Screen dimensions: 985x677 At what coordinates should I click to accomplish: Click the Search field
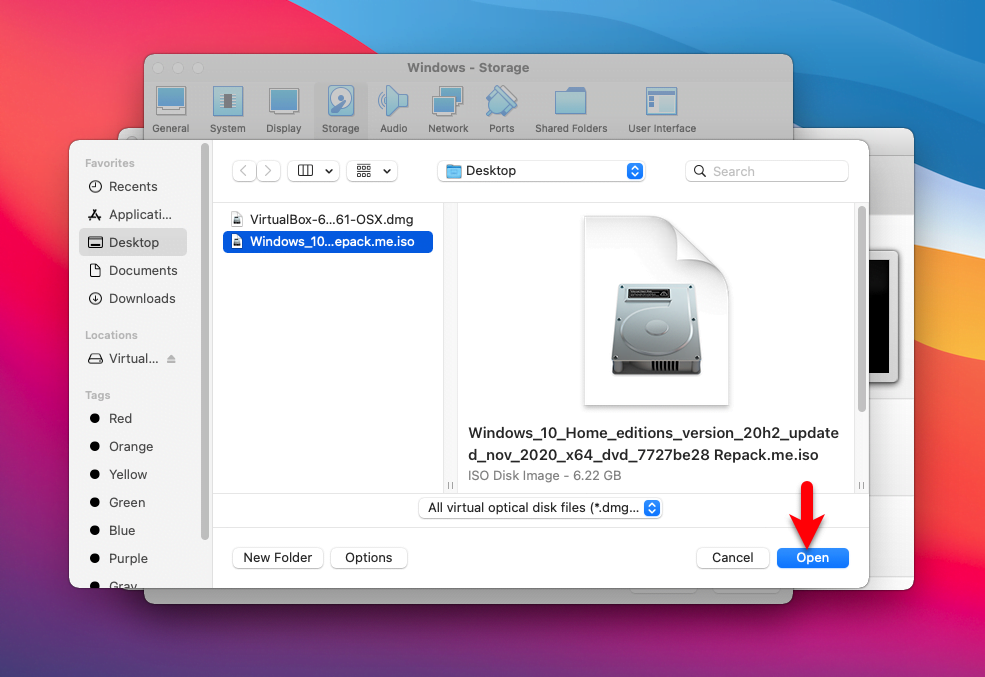coord(766,171)
